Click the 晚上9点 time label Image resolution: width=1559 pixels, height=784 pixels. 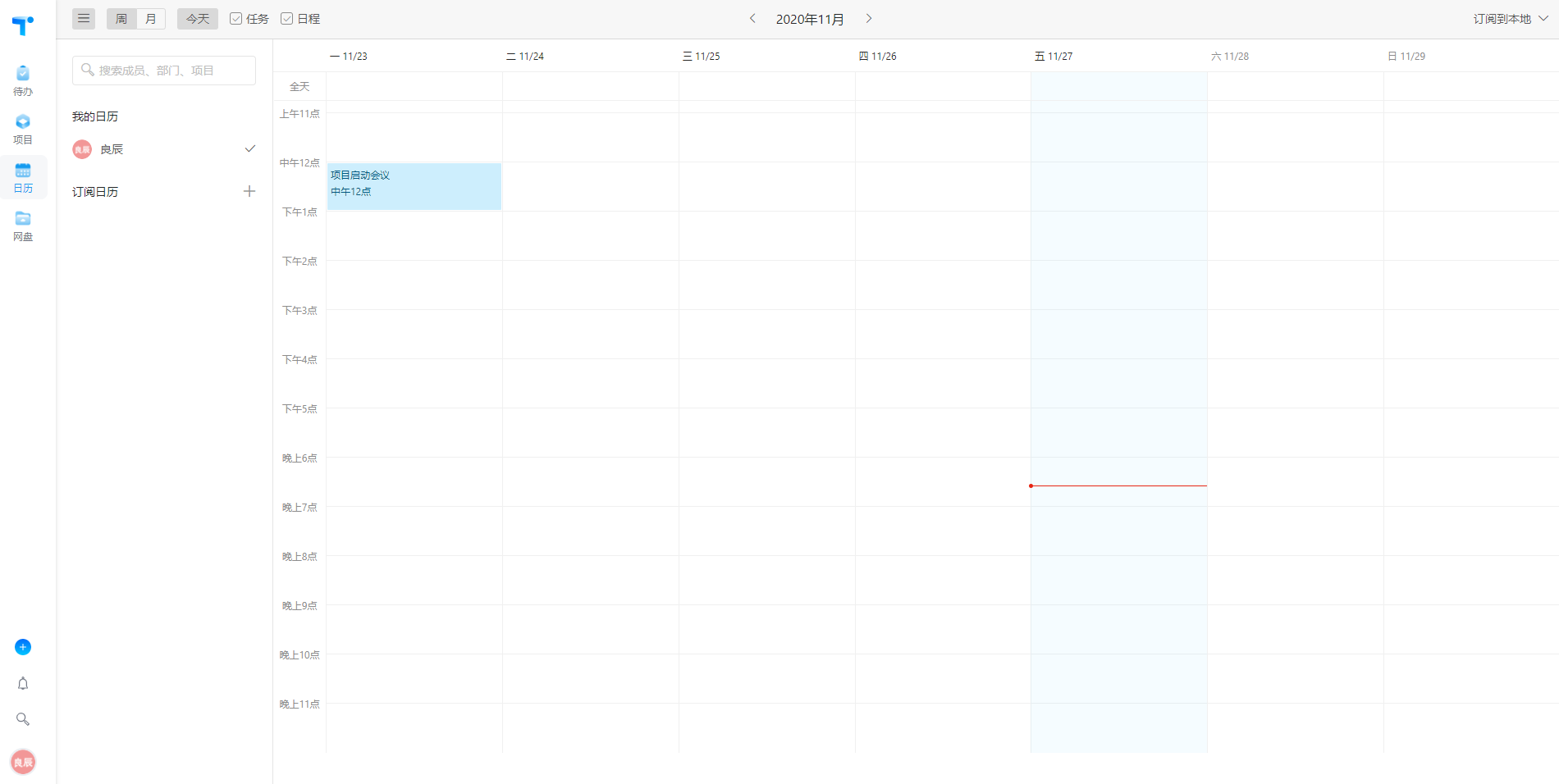point(299,605)
